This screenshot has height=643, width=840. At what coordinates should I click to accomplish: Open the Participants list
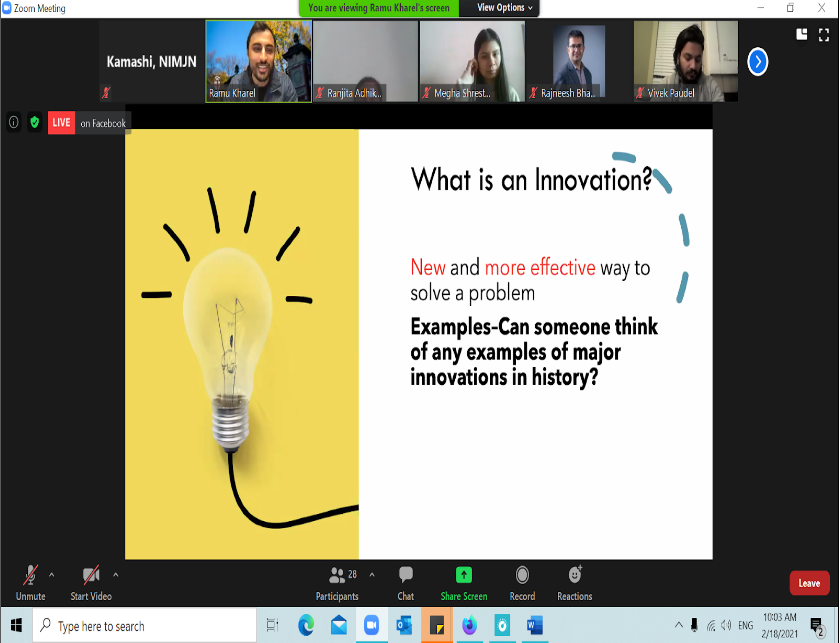[337, 582]
